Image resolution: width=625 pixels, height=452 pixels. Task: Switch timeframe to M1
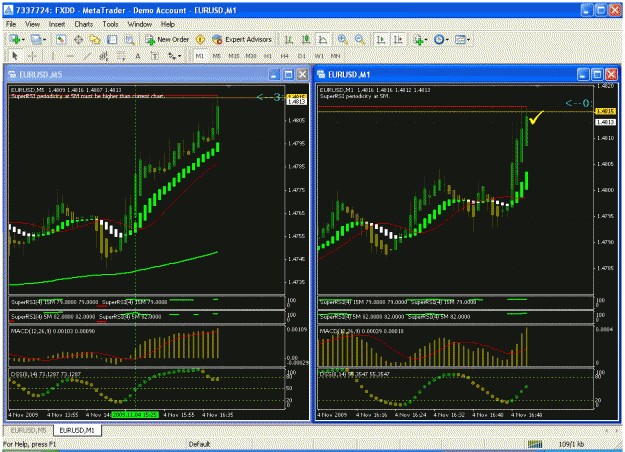(200, 56)
